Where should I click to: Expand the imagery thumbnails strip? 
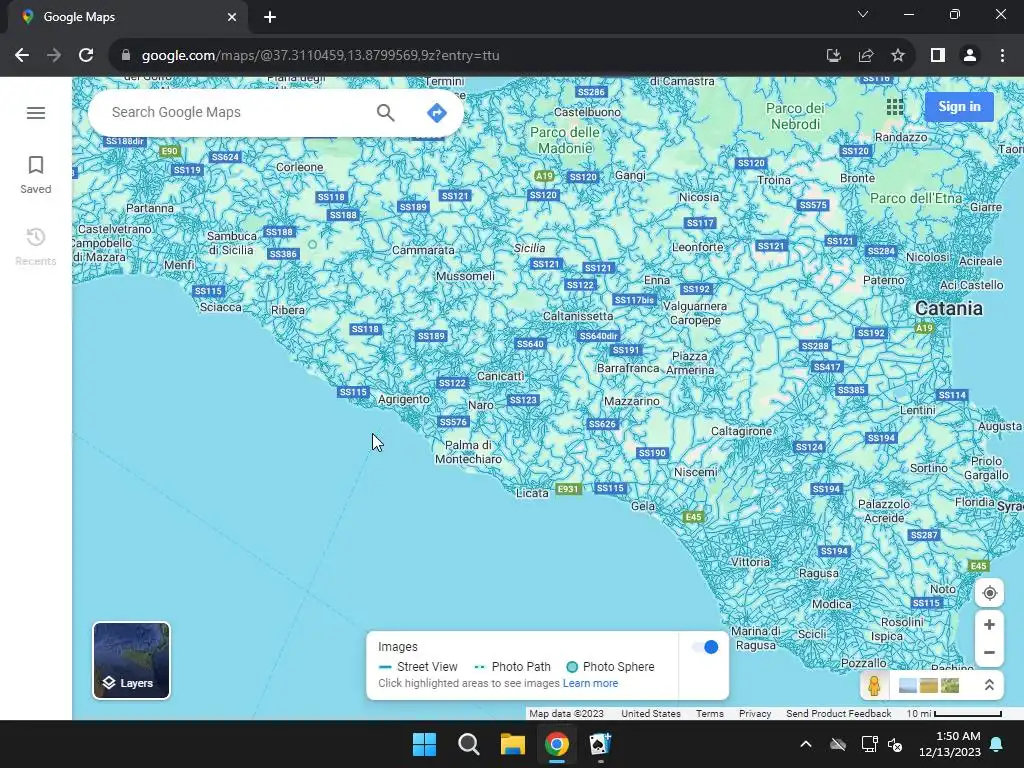tap(989, 686)
